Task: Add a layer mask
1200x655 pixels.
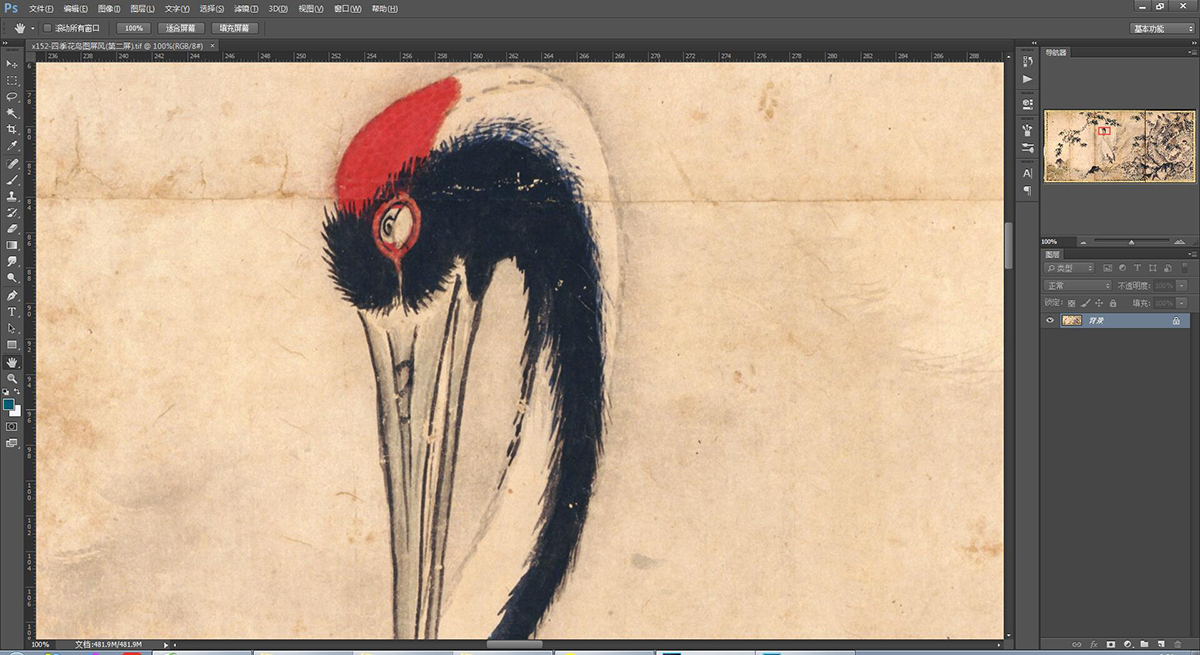Action: tap(1111, 644)
